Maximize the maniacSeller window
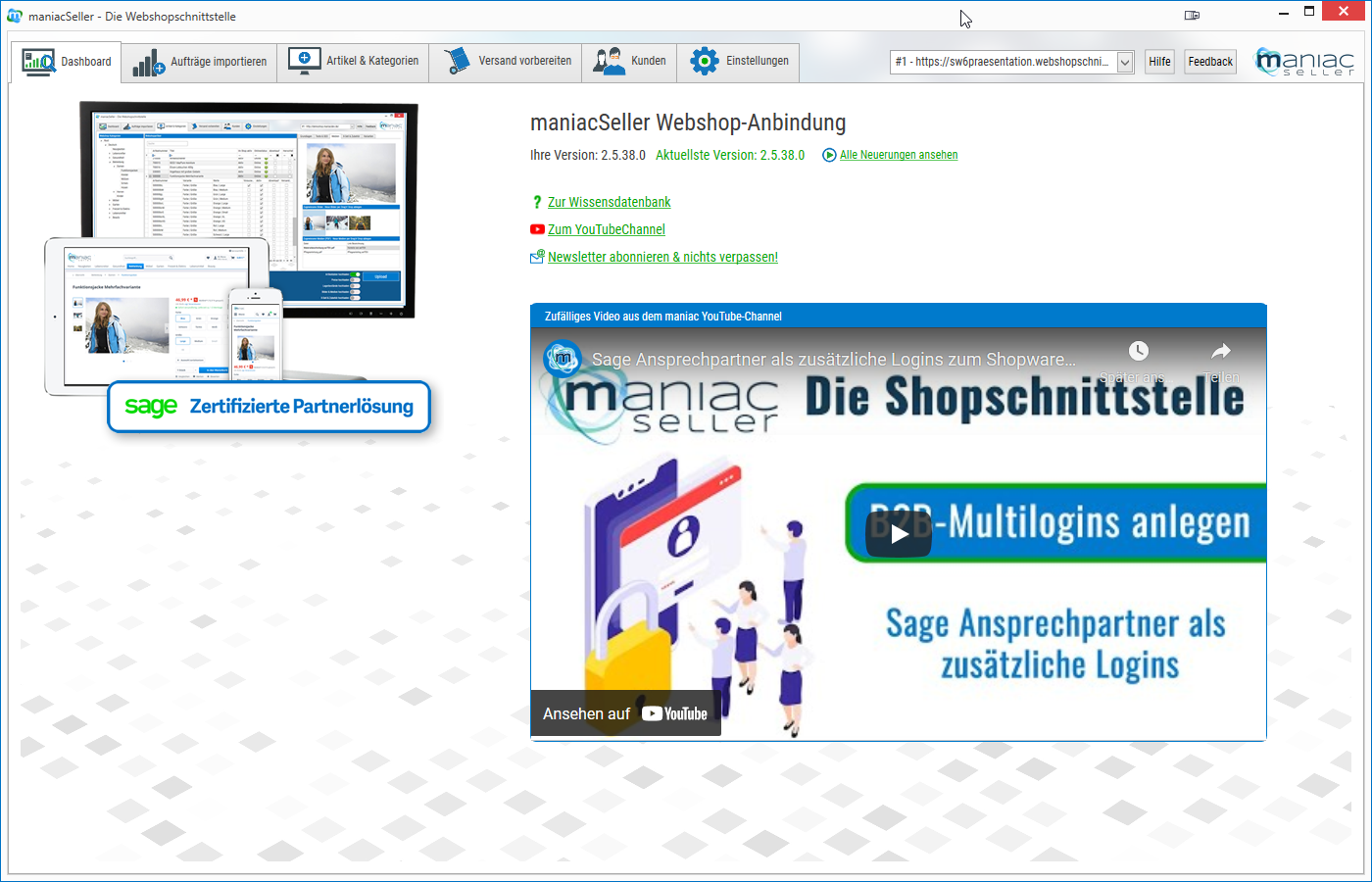Image resolution: width=1372 pixels, height=882 pixels. tap(1309, 12)
